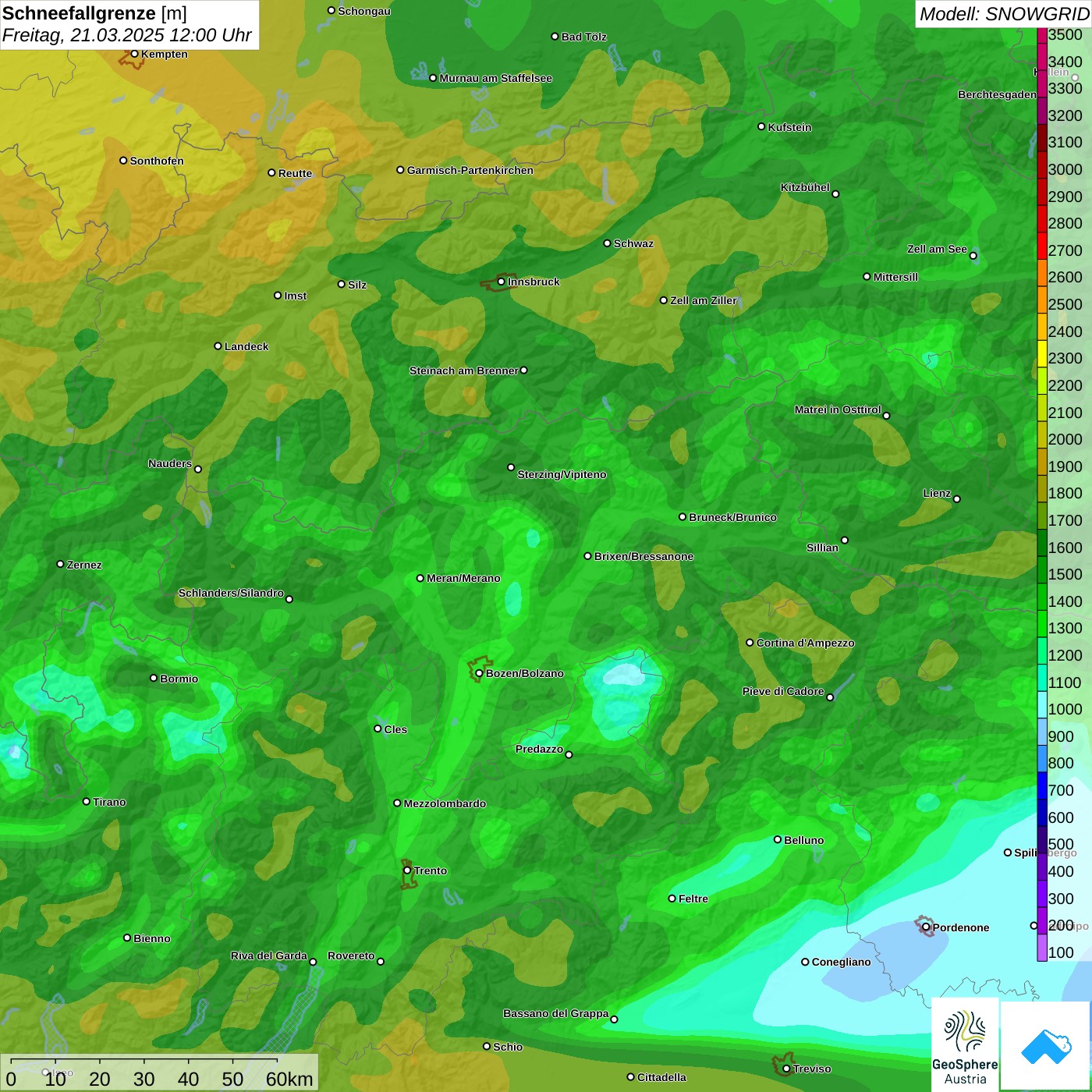Click the Bozen/Bolzano city marker dot
1092x1092 pixels.
479,673
